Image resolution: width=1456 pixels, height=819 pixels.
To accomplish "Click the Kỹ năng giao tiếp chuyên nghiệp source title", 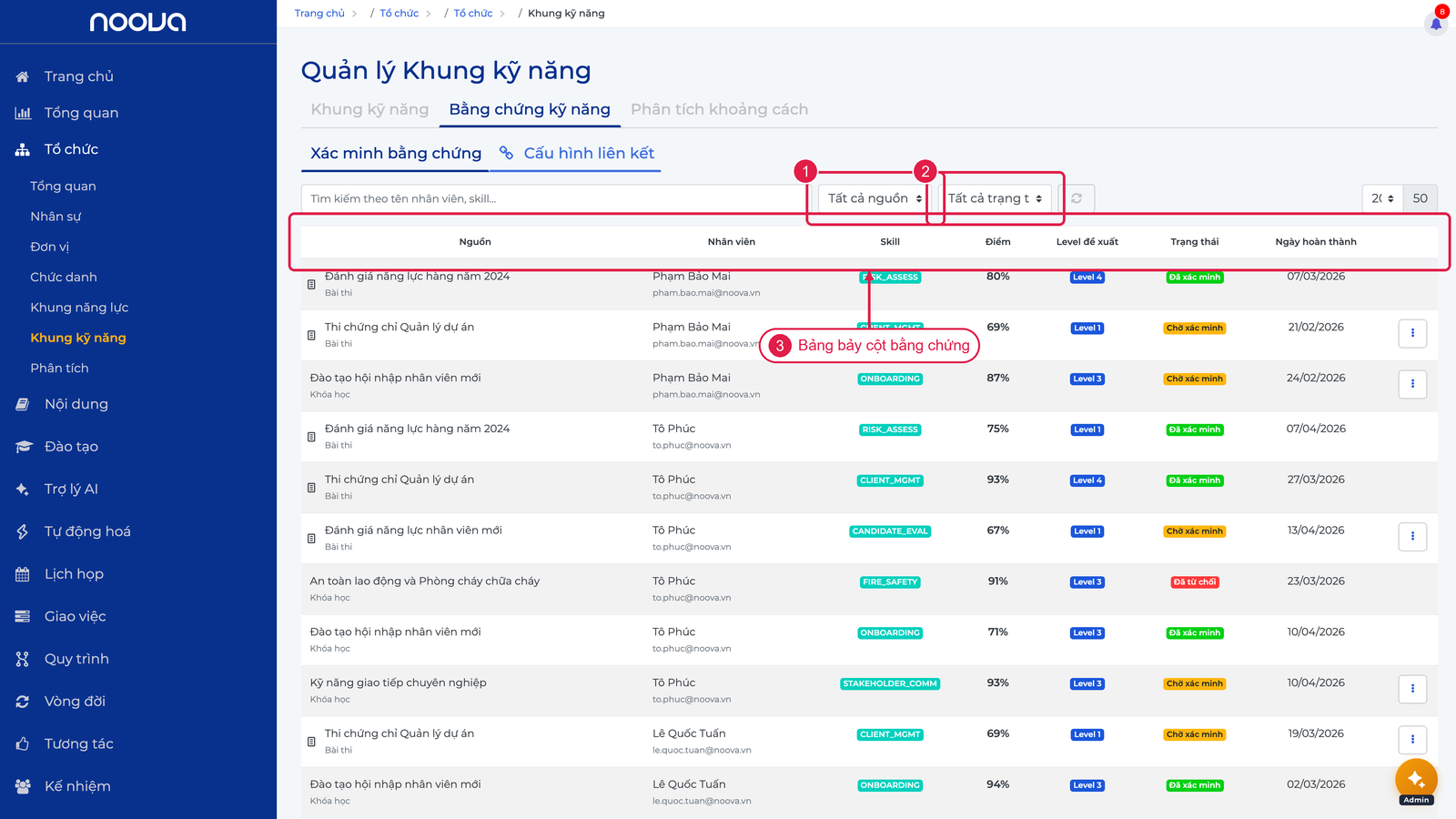I will (399, 683).
